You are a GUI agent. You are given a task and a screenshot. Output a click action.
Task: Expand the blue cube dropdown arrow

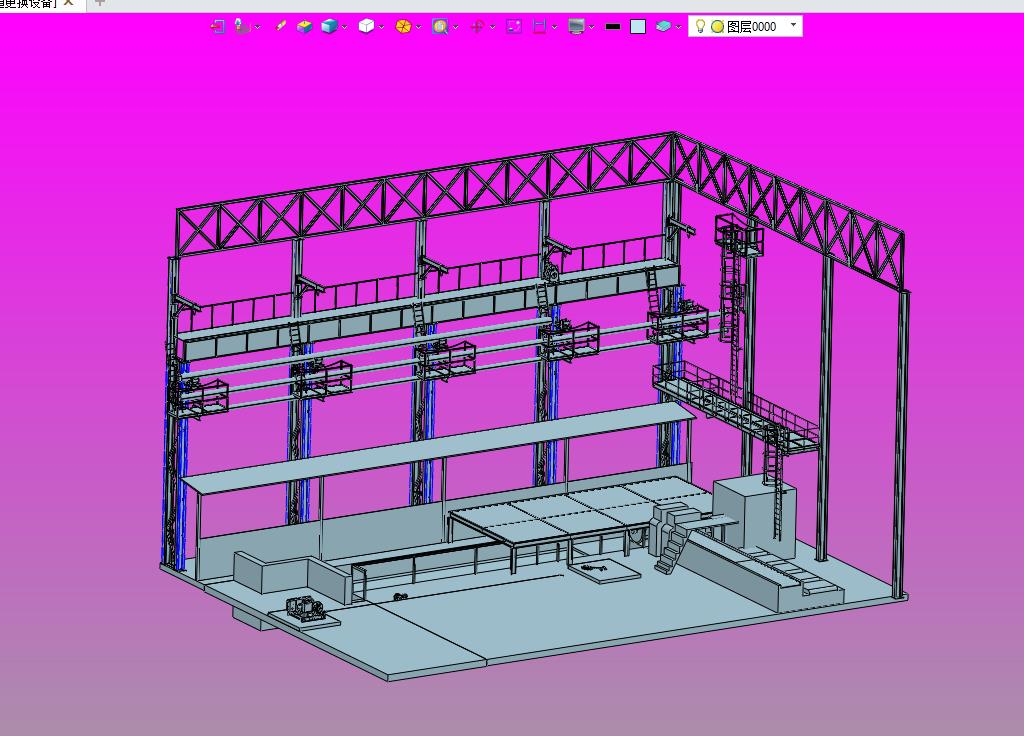344,27
